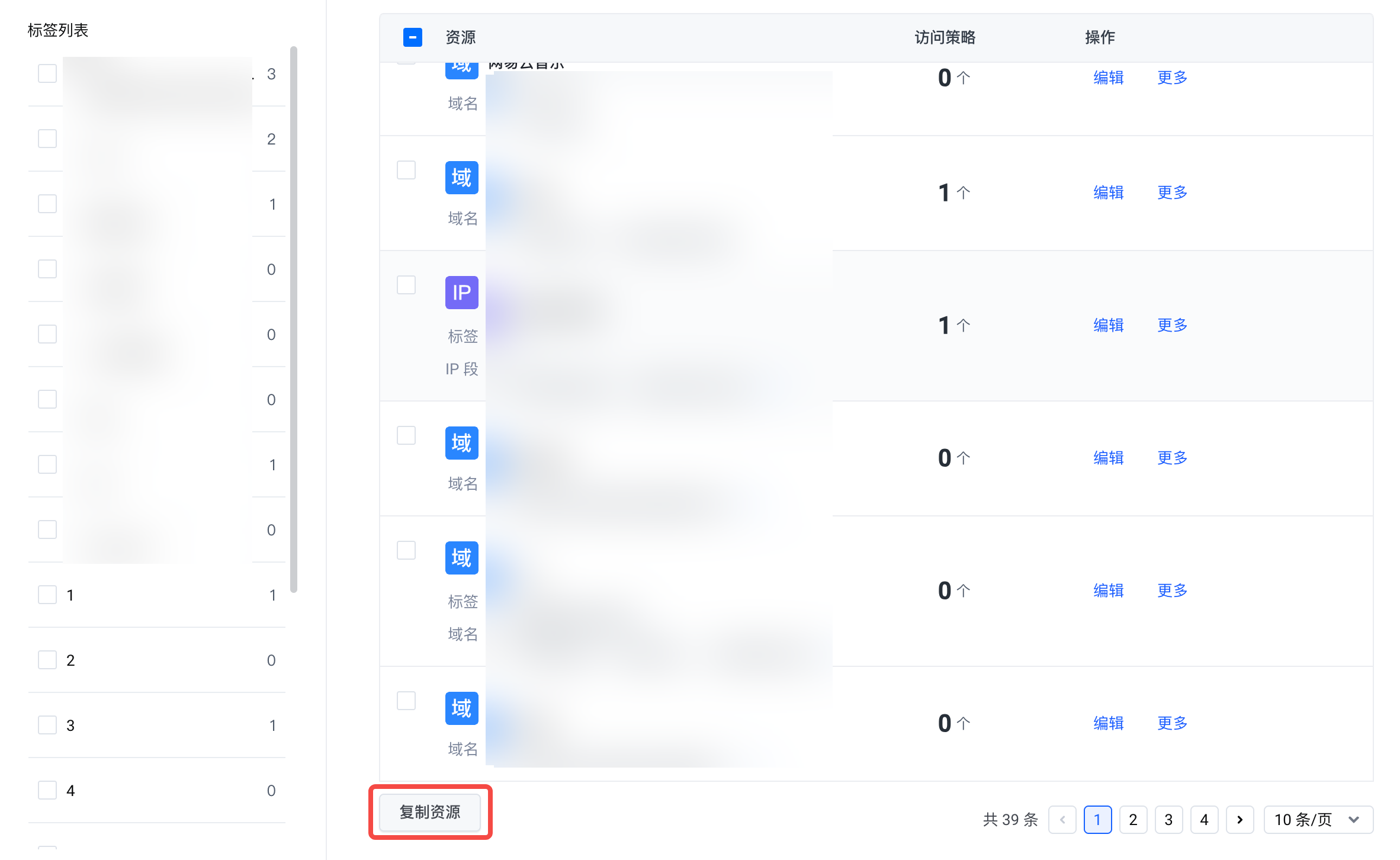This screenshot has width=1400, height=860.
Task: Click the 复制资源 button
Action: (x=430, y=812)
